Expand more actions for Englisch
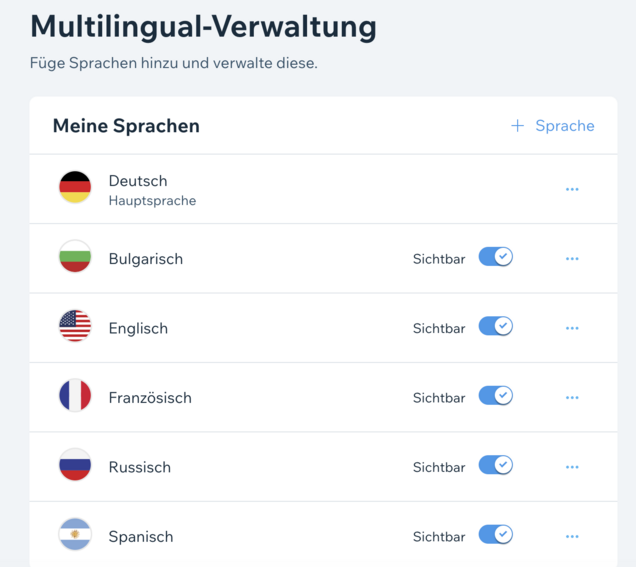 pos(572,328)
